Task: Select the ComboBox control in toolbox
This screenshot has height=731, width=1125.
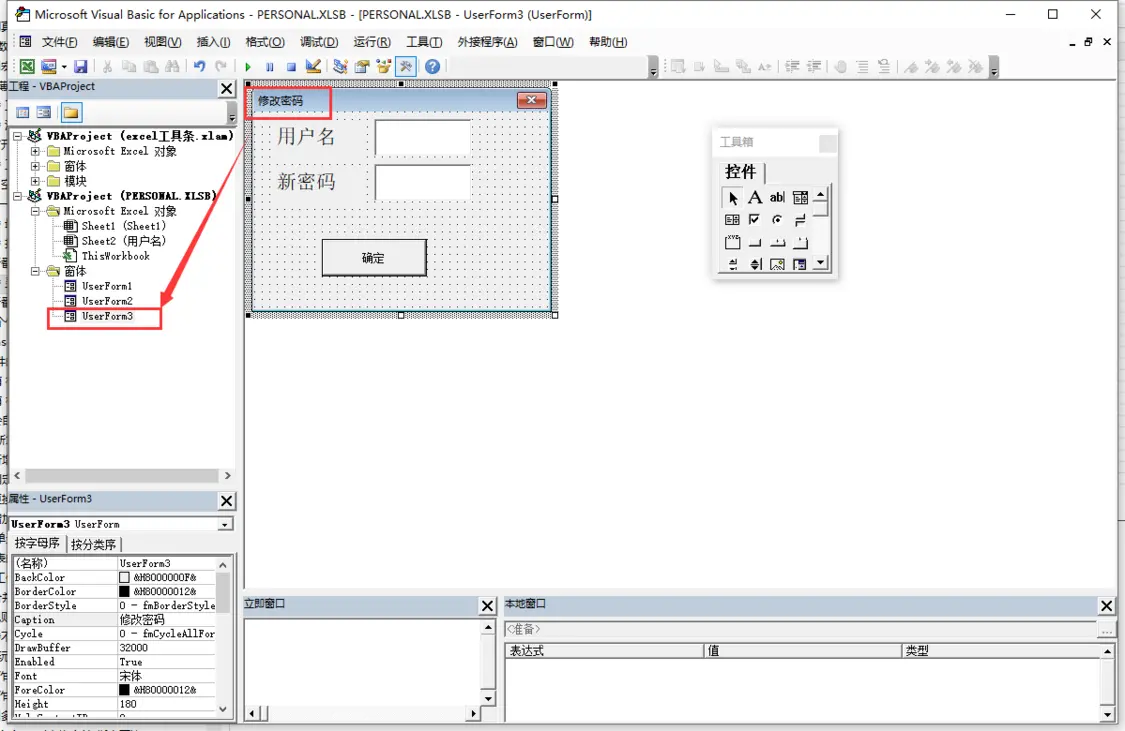Action: (800, 197)
